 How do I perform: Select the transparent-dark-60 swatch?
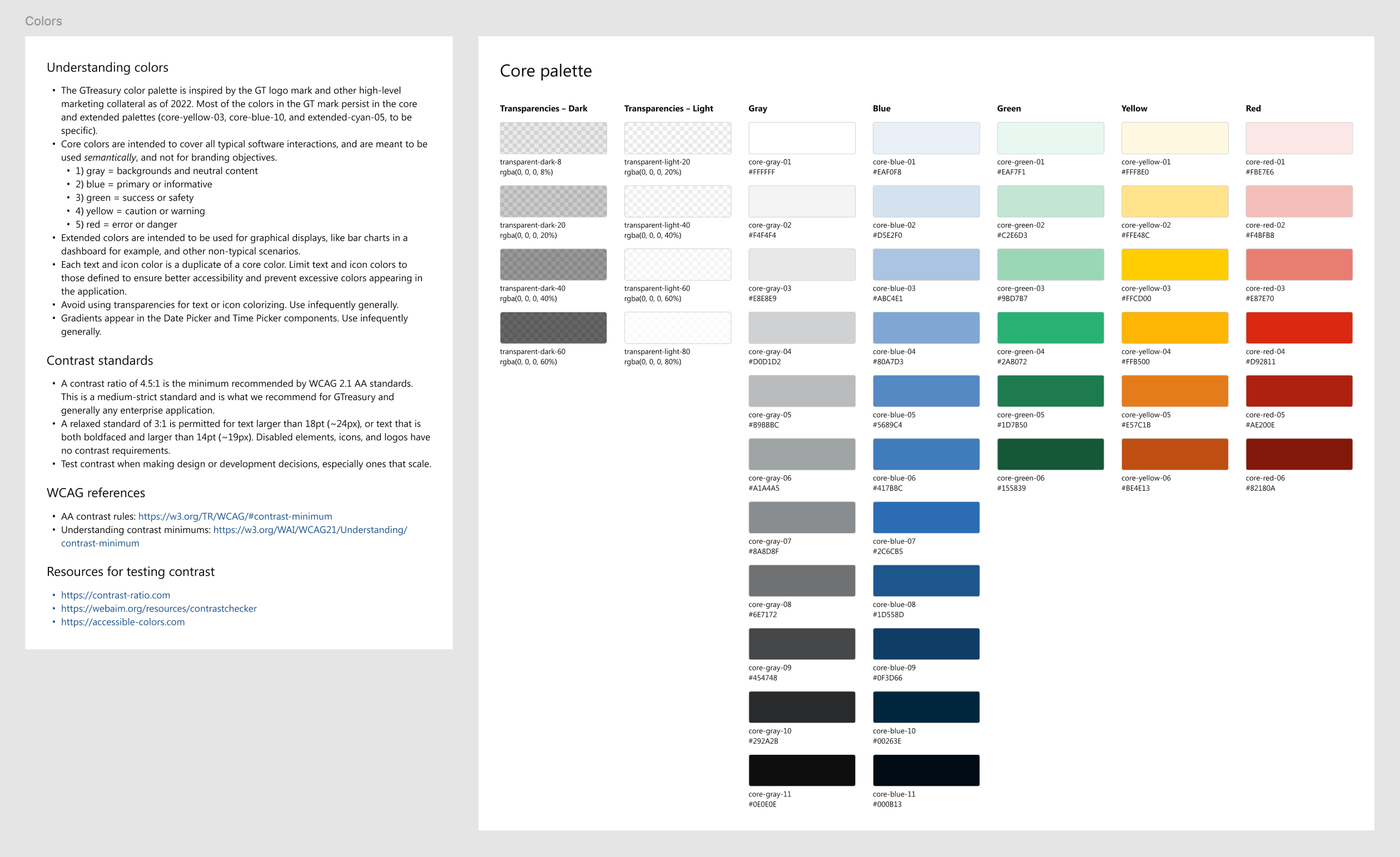[x=553, y=328]
